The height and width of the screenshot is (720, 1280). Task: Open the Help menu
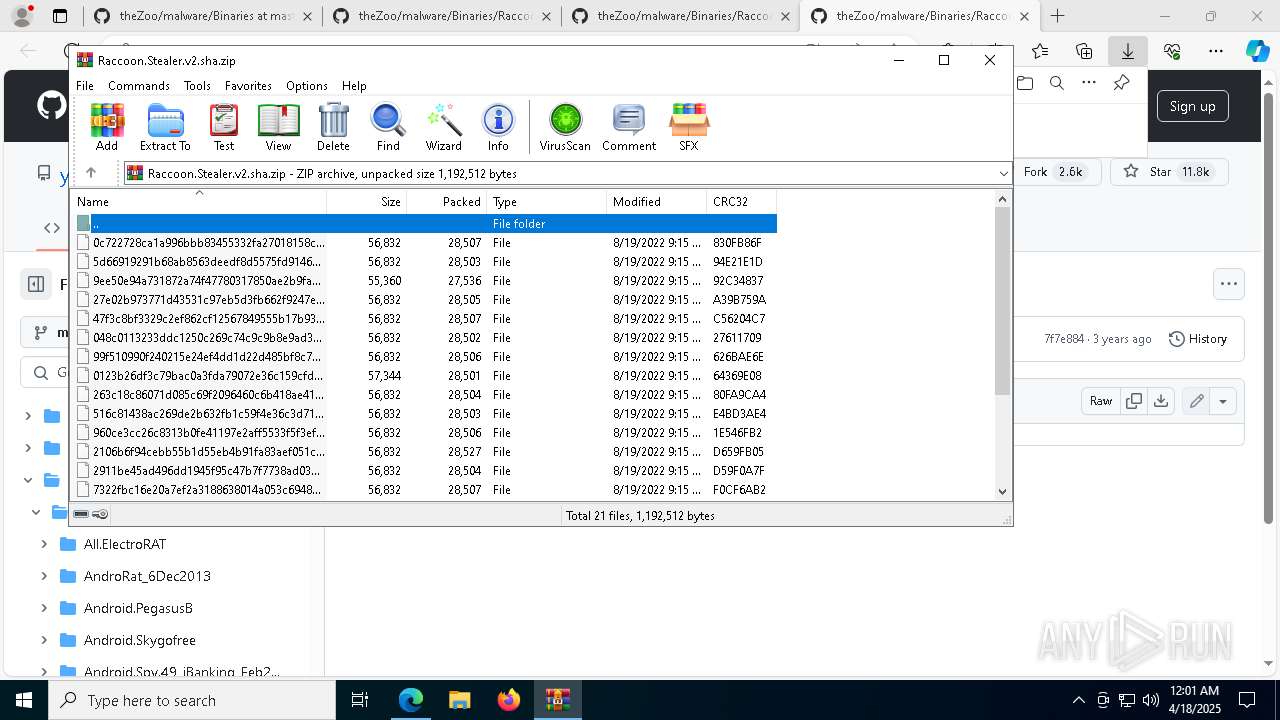click(354, 86)
